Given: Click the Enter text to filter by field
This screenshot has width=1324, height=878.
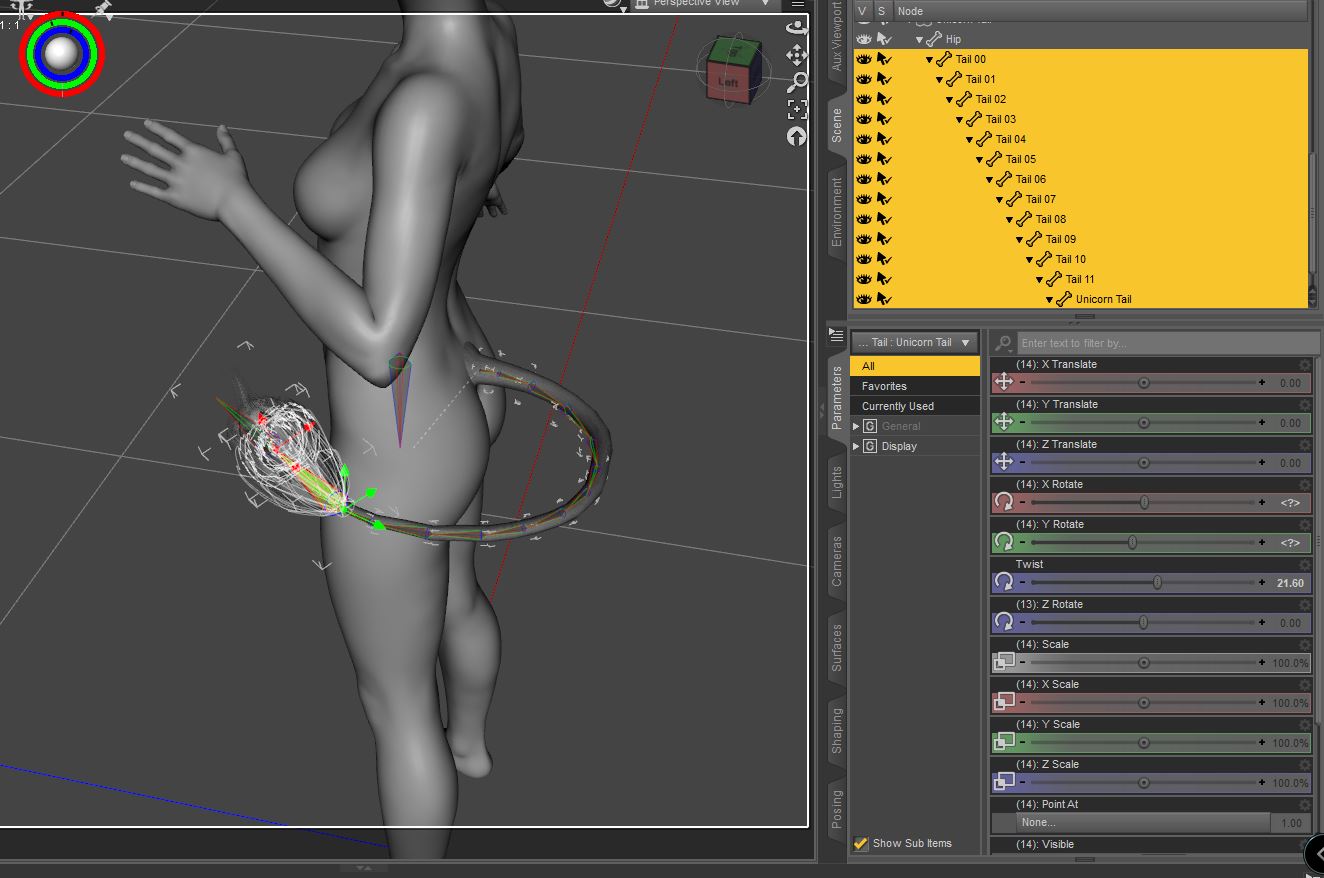Looking at the screenshot, I should pos(1168,343).
